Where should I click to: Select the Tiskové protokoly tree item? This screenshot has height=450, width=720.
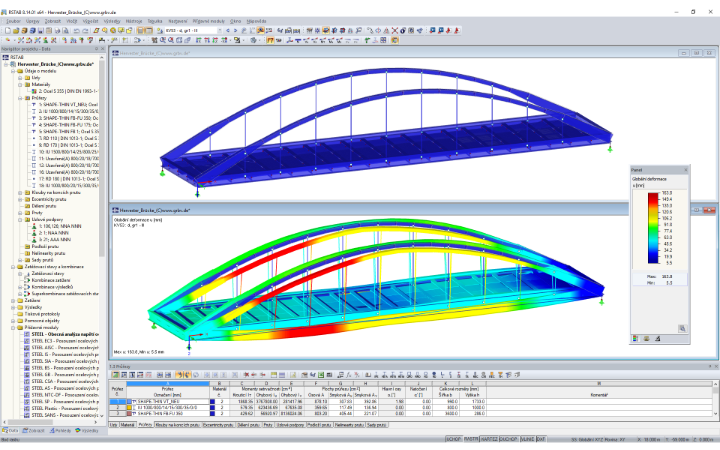click(42, 314)
